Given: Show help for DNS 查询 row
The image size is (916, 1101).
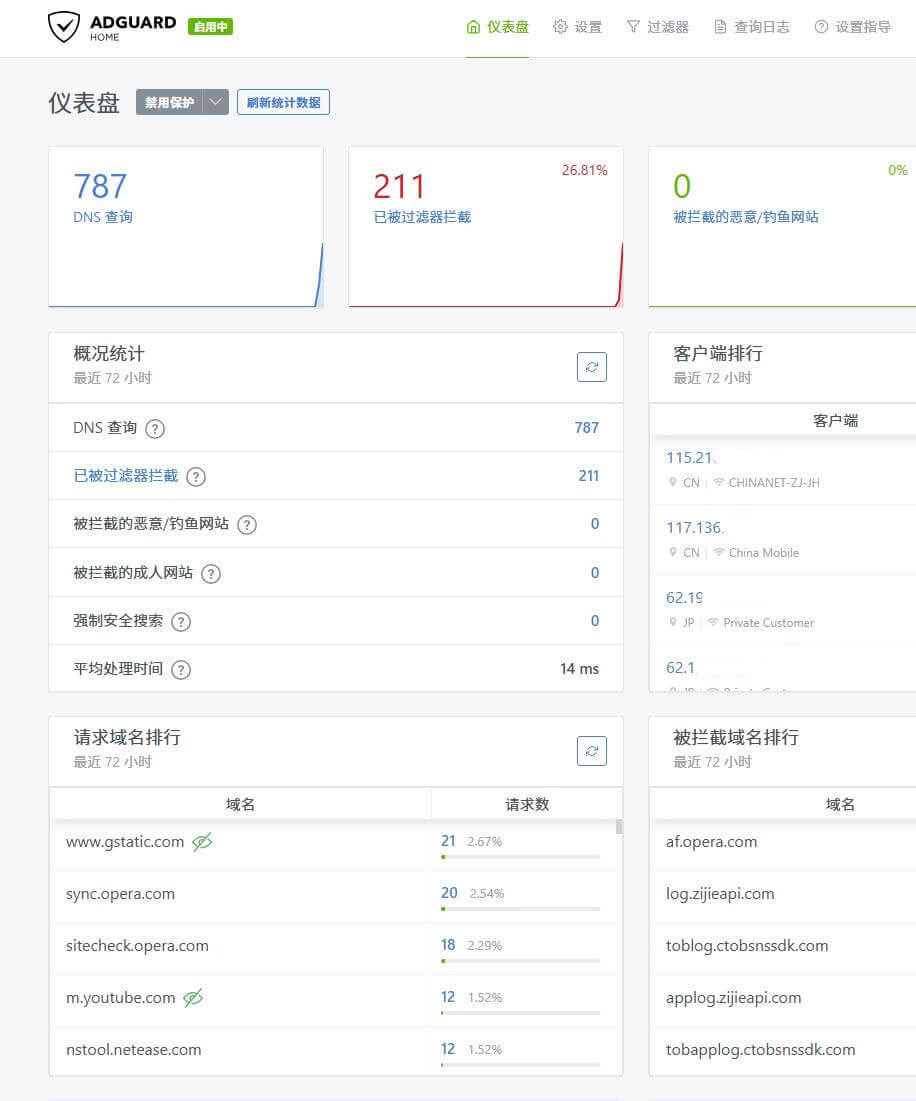Looking at the screenshot, I should click(155, 428).
